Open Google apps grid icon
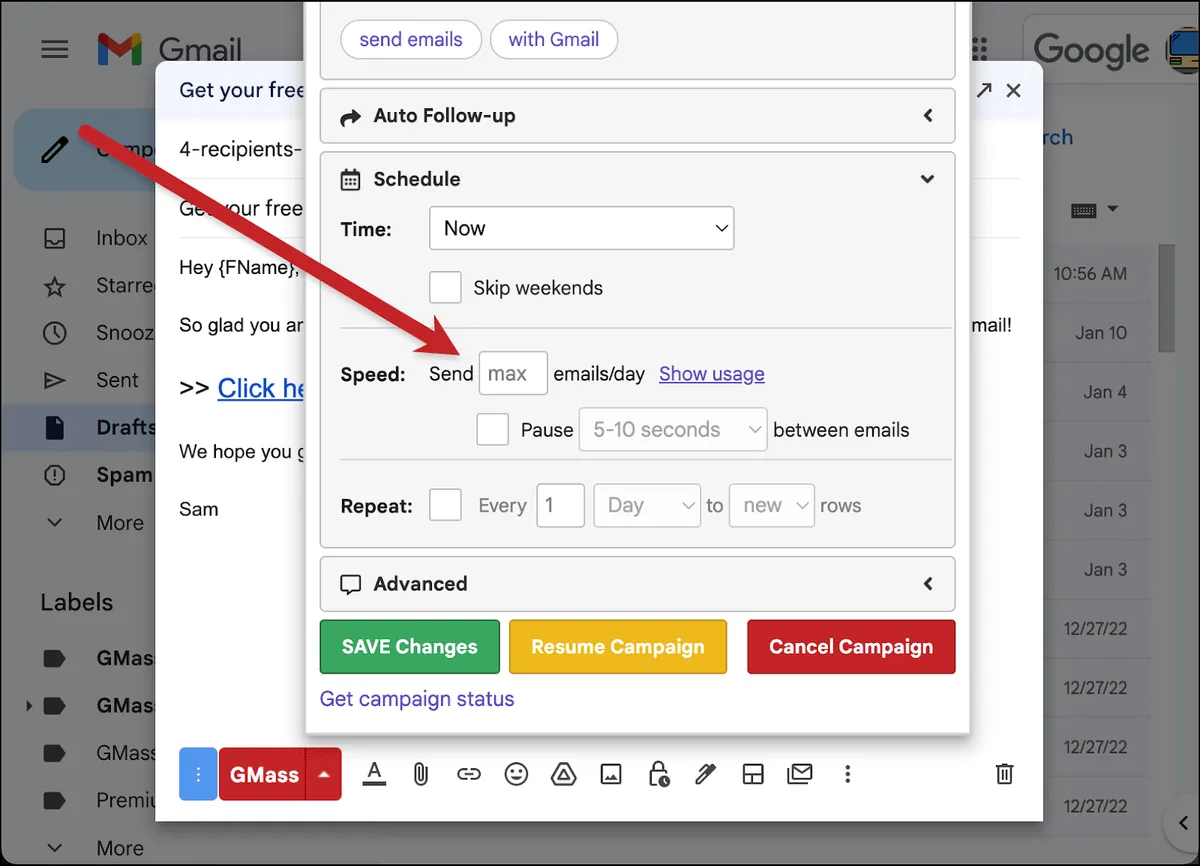 [979, 49]
